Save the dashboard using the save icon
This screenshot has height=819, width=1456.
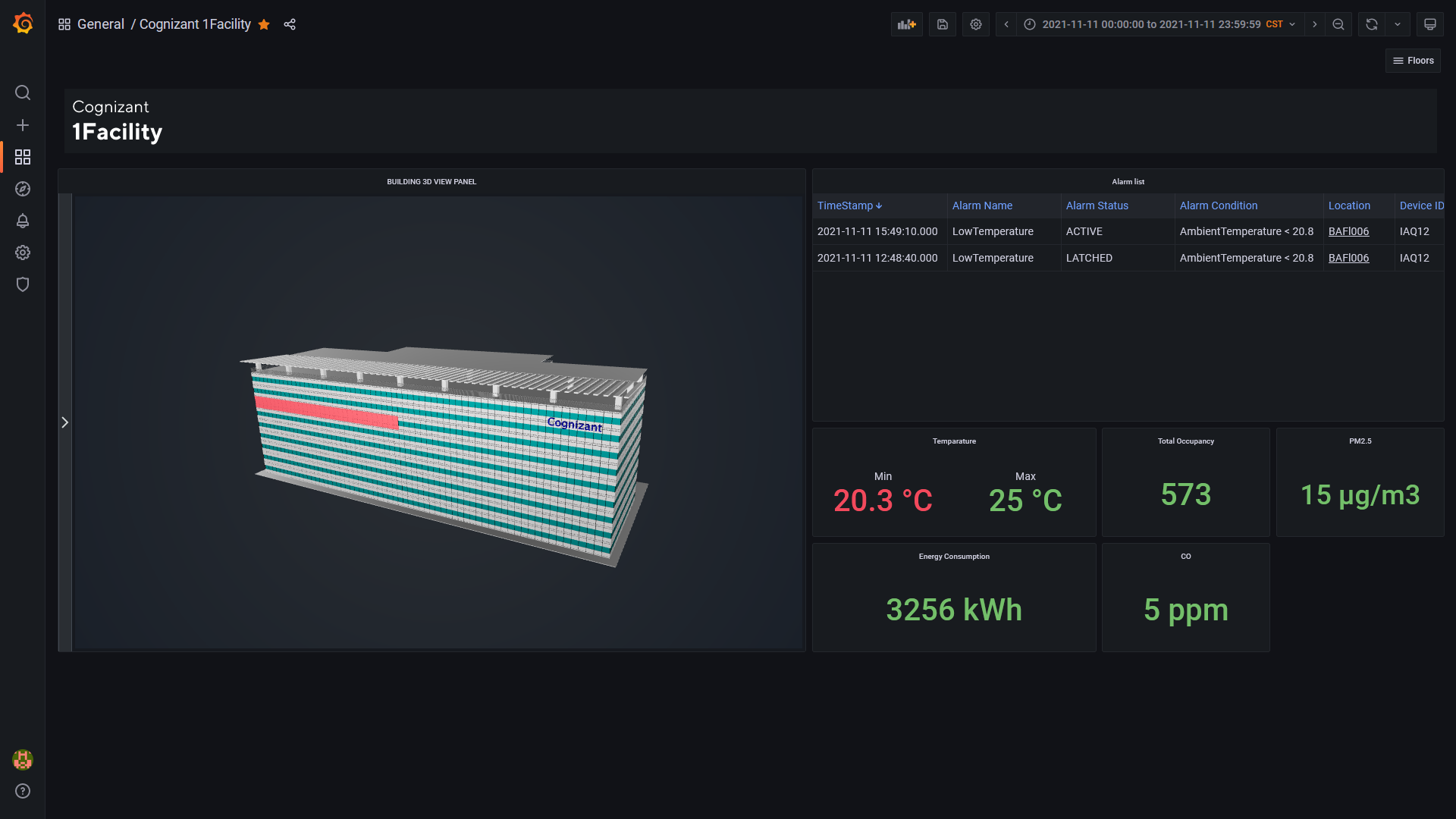942,24
